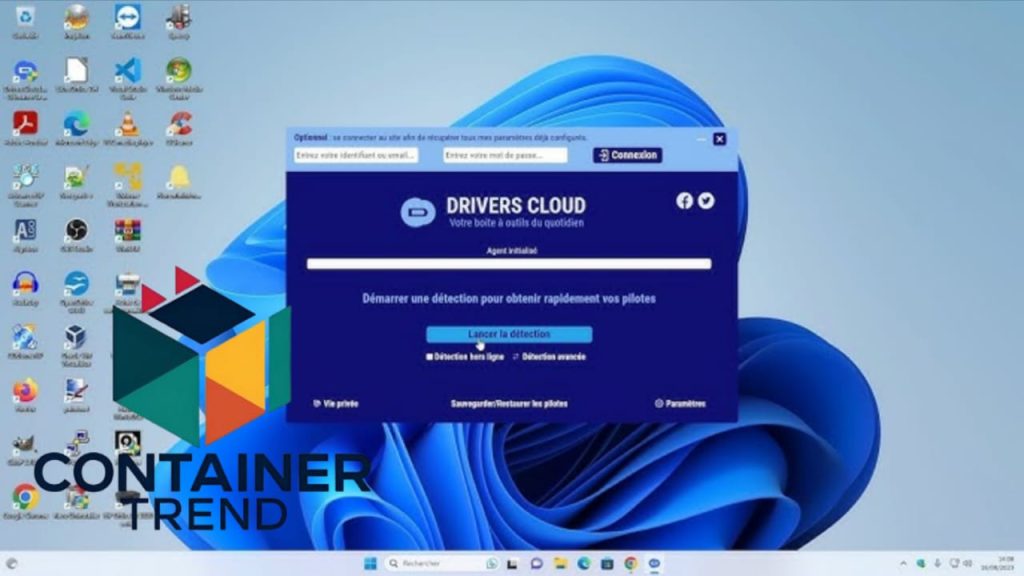Open Google Chrome from the taskbar
This screenshot has width=1024, height=576.
tap(631, 564)
